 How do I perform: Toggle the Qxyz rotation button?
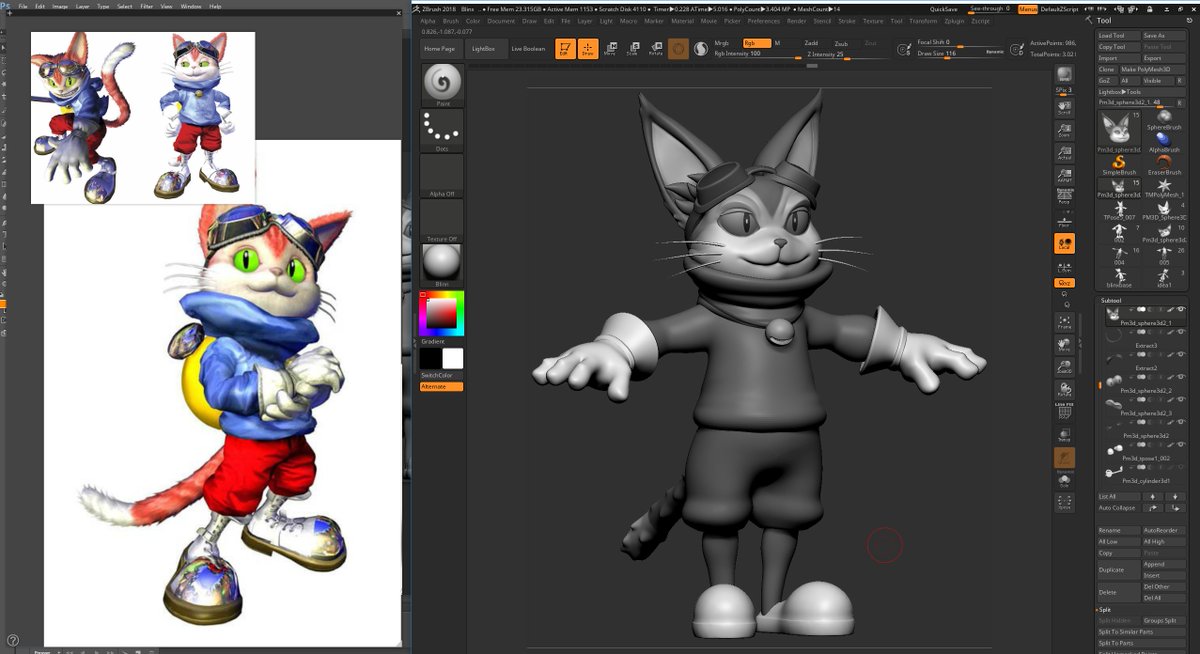[1065, 283]
